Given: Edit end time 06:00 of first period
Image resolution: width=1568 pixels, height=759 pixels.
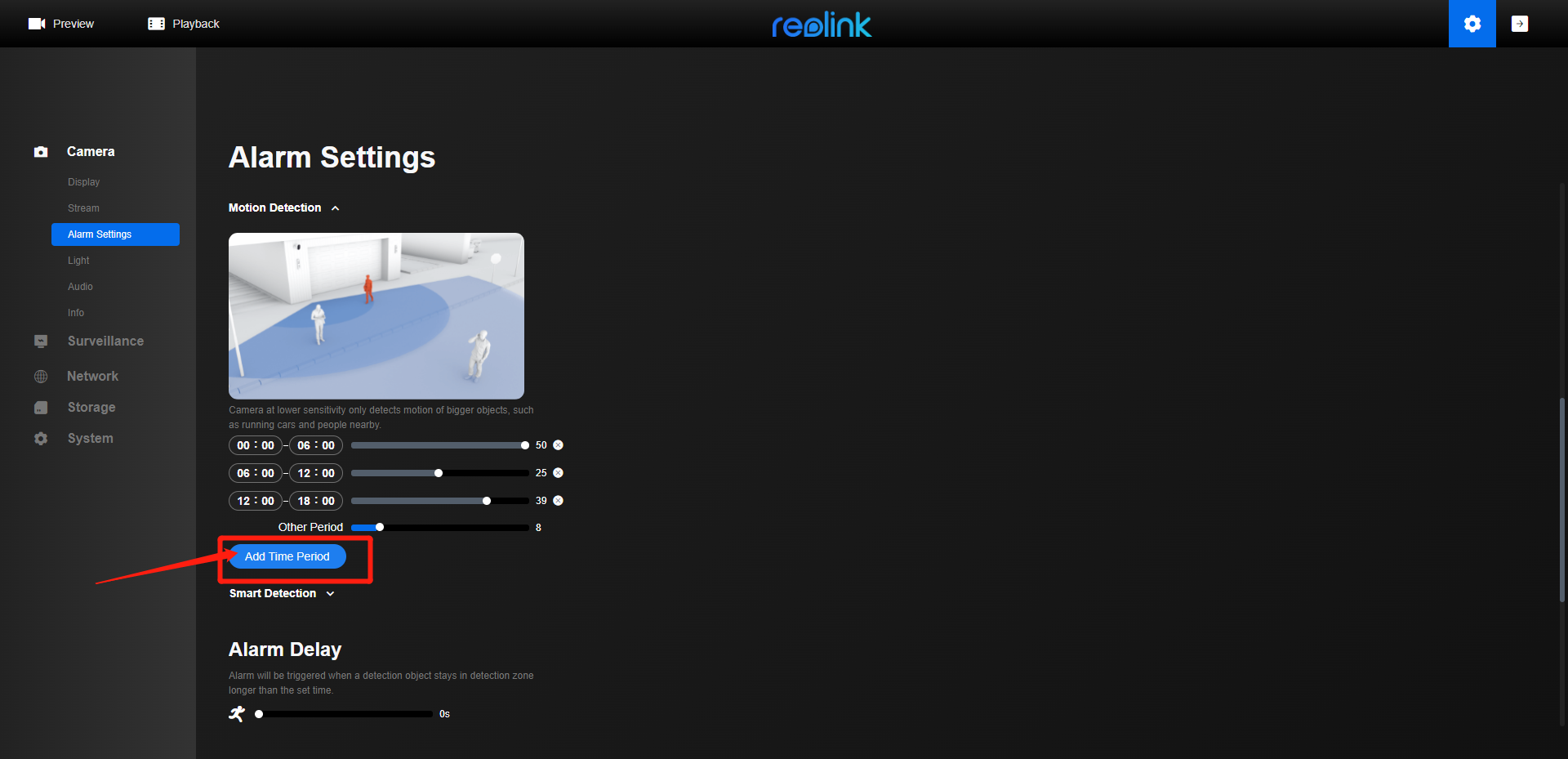Looking at the screenshot, I should tap(316, 445).
